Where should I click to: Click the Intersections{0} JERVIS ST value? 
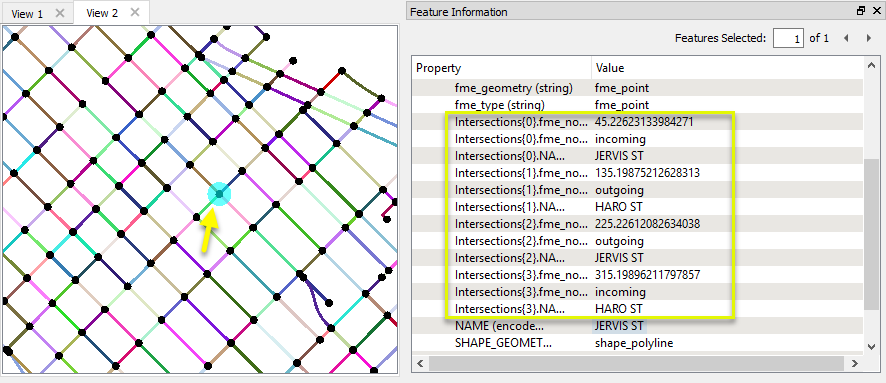pos(619,156)
